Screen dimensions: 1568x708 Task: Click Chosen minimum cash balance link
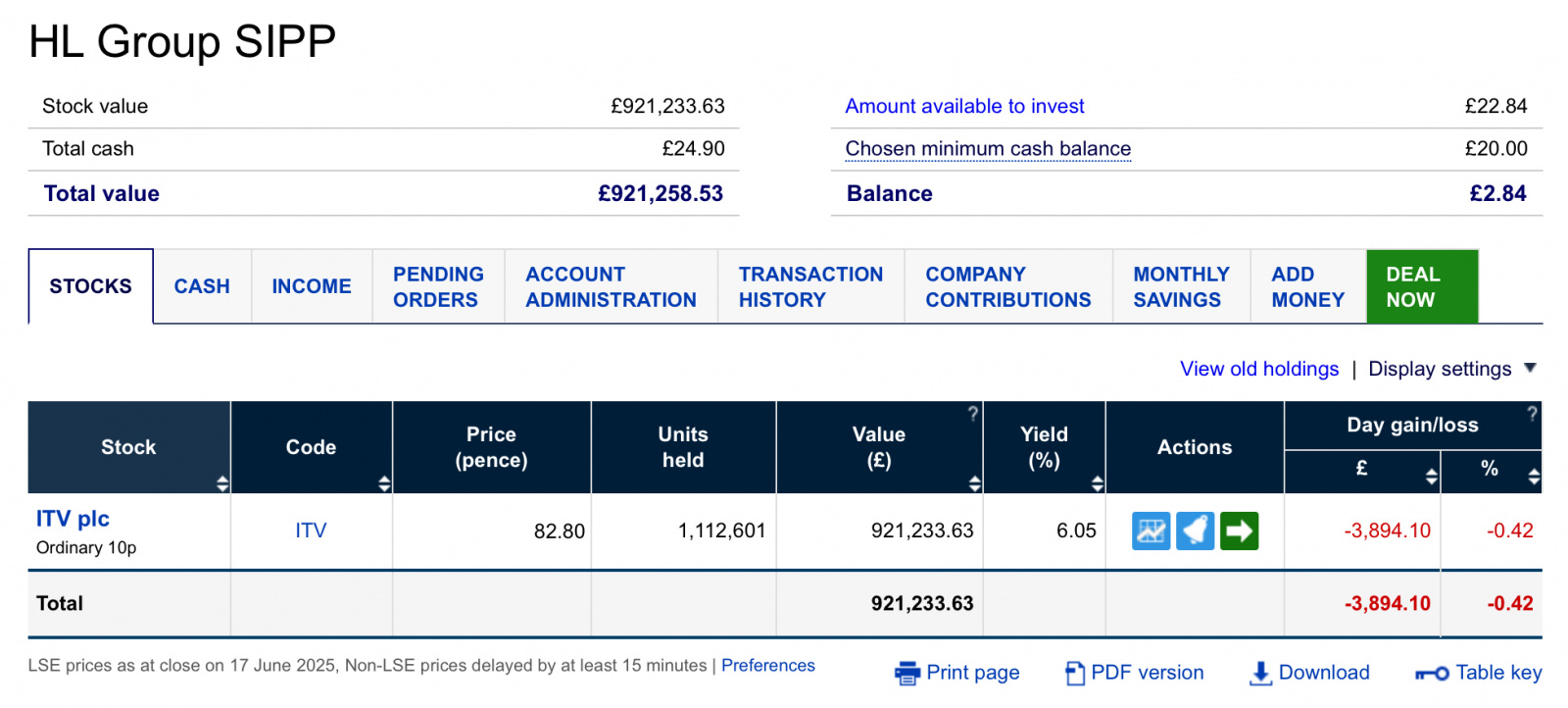pyautogui.click(x=988, y=149)
